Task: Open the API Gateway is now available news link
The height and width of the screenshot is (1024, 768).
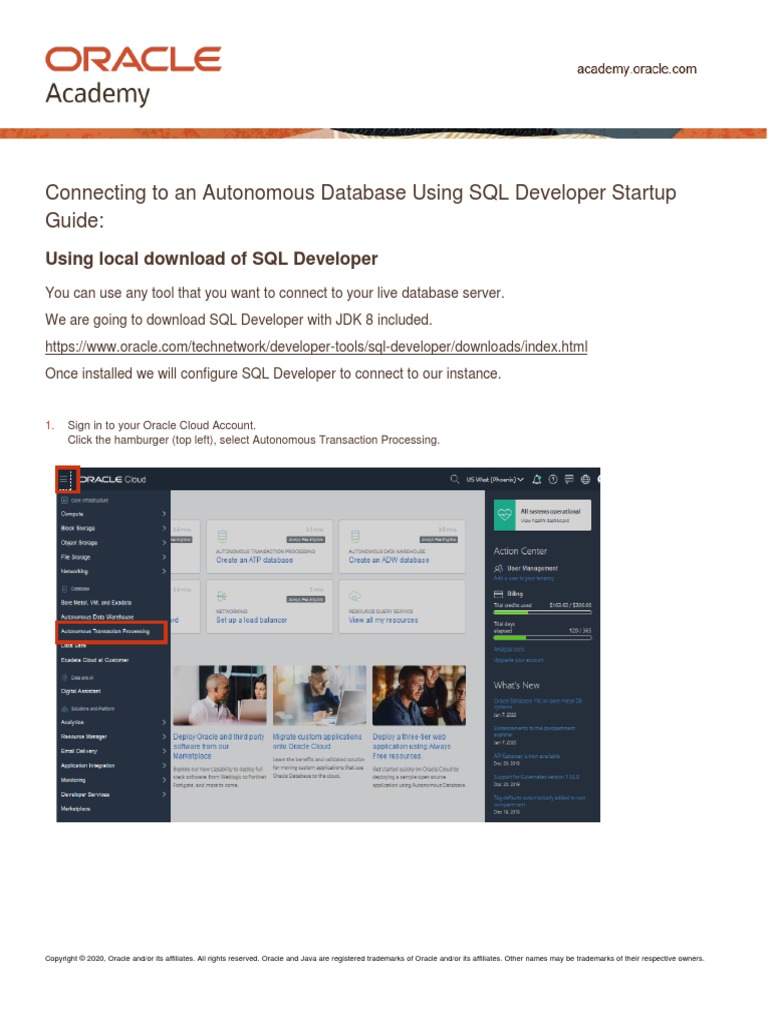Action: coord(526,756)
